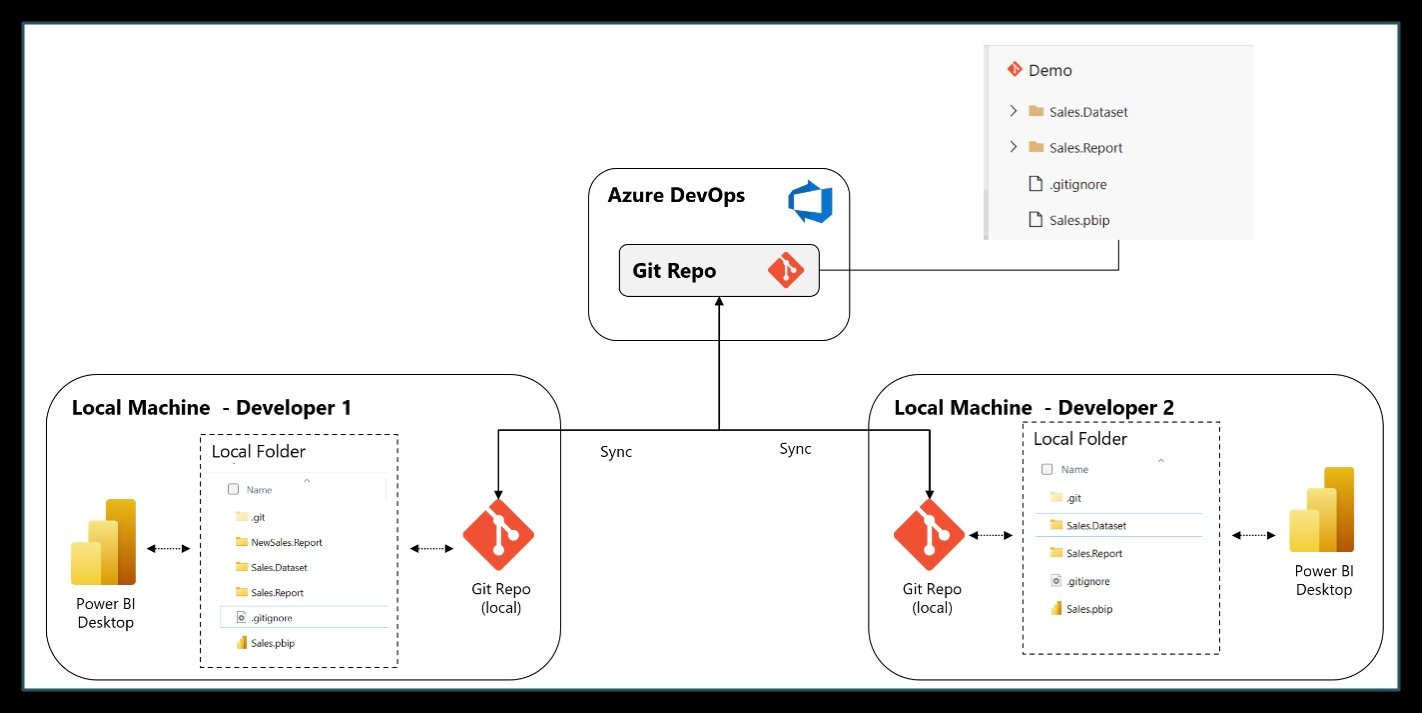
Task: Click Sales.Dataset folder icon in Demo repo
Action: 1035,111
